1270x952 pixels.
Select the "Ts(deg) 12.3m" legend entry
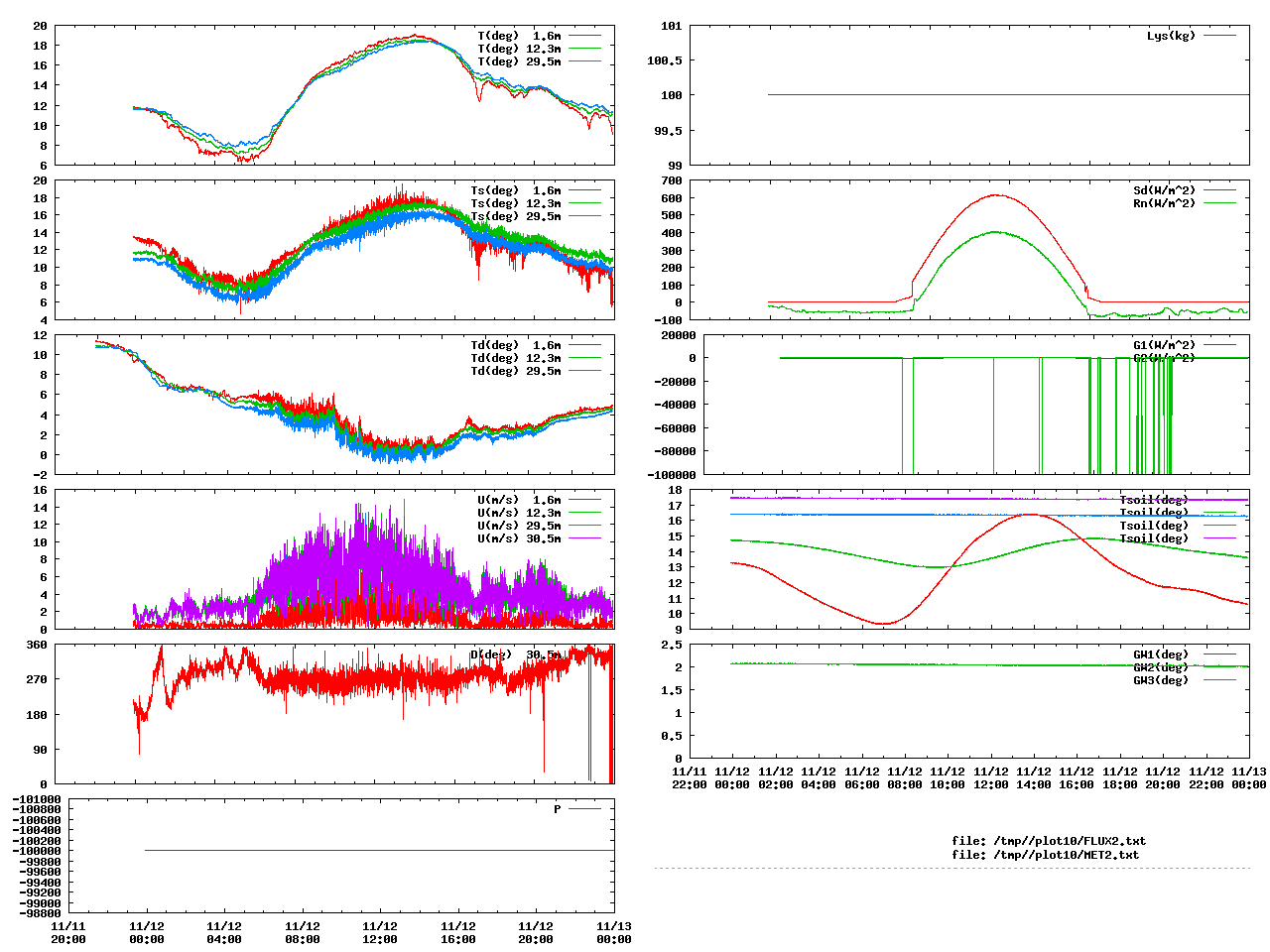516,203
